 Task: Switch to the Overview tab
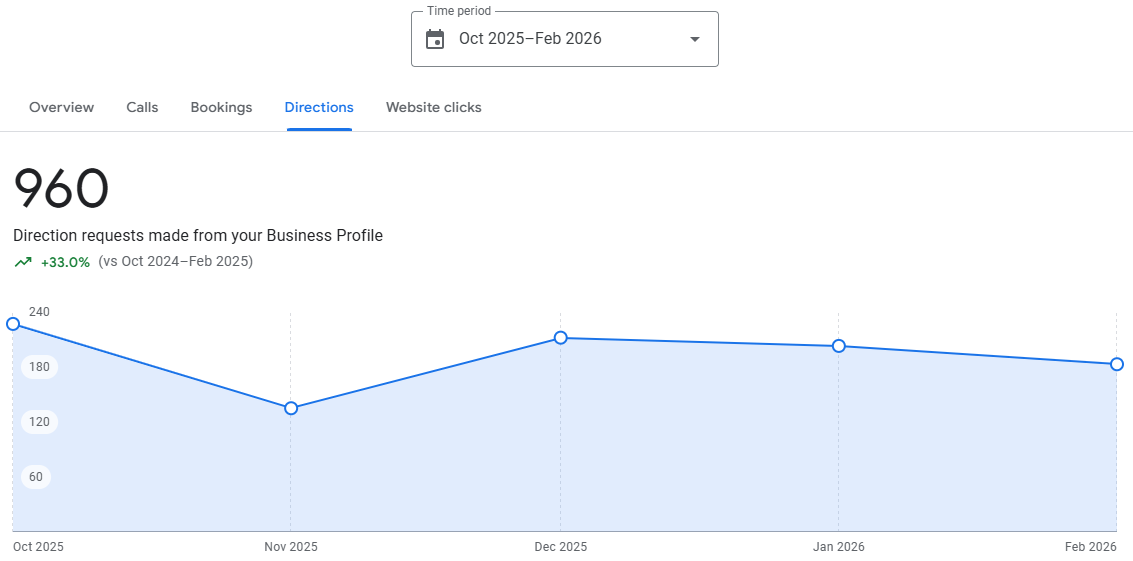coord(61,107)
